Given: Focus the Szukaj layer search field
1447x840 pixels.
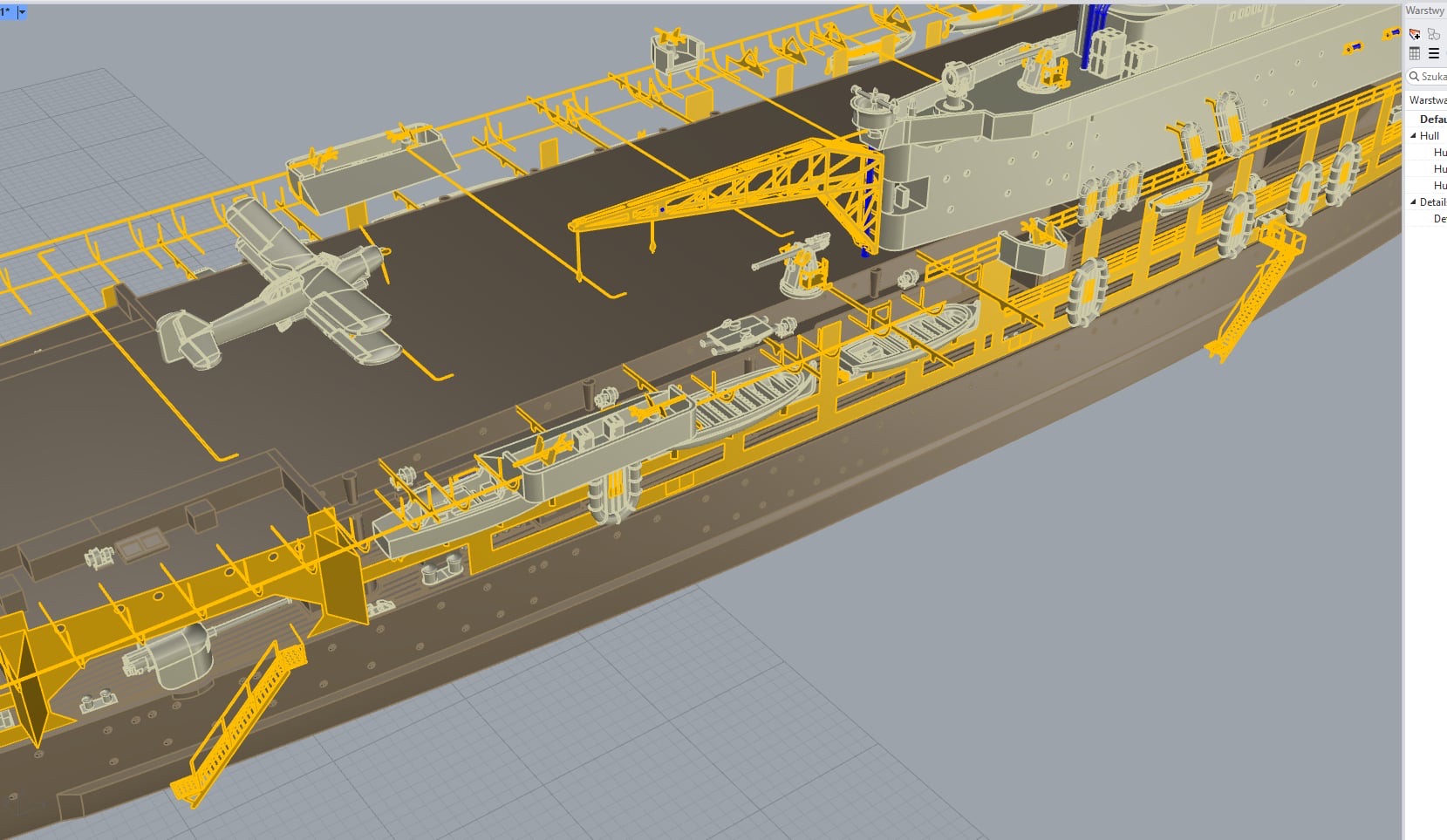Looking at the screenshot, I should pyautogui.click(x=1428, y=77).
